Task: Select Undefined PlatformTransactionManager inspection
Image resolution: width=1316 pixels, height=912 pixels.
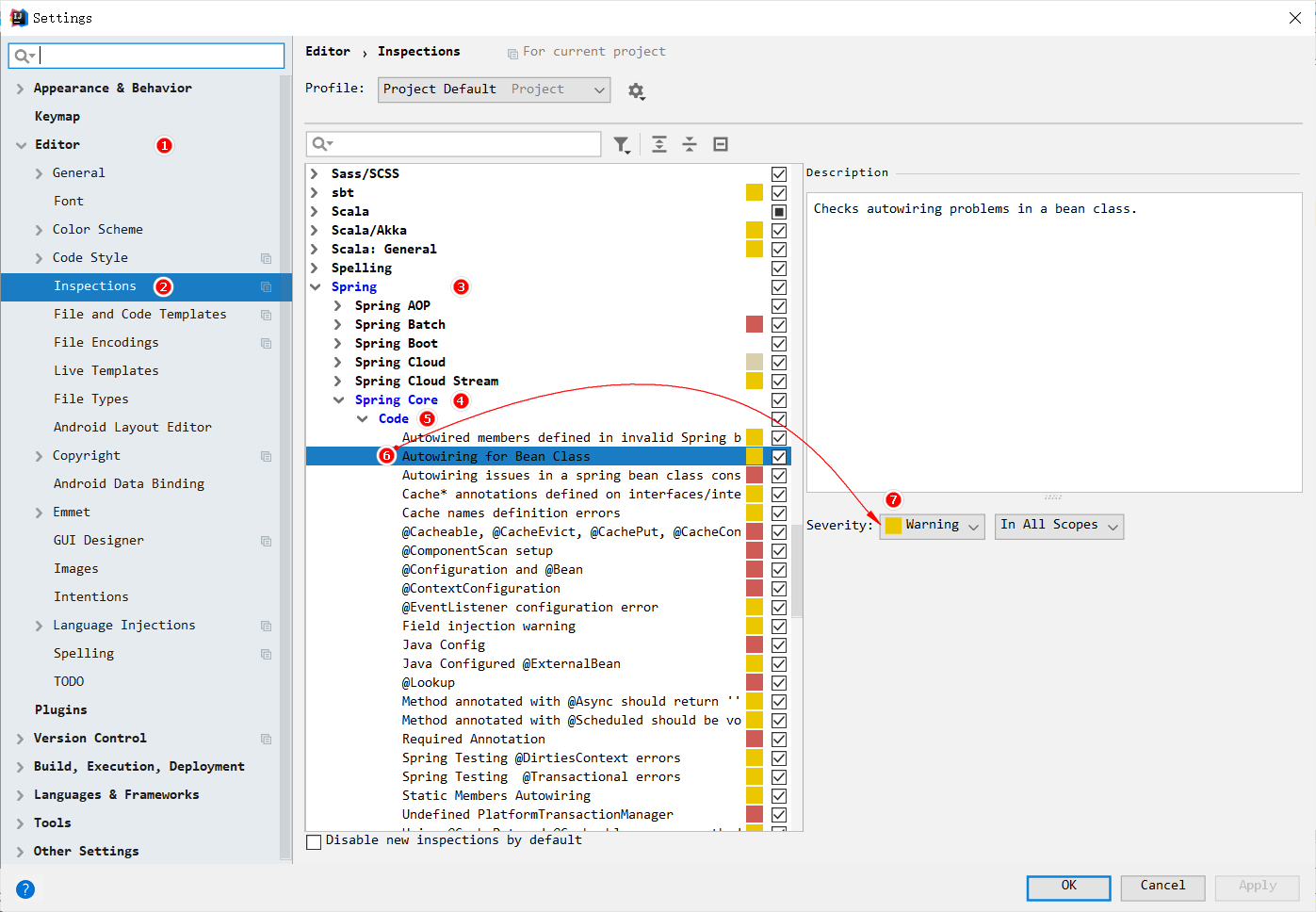Action: (x=538, y=815)
